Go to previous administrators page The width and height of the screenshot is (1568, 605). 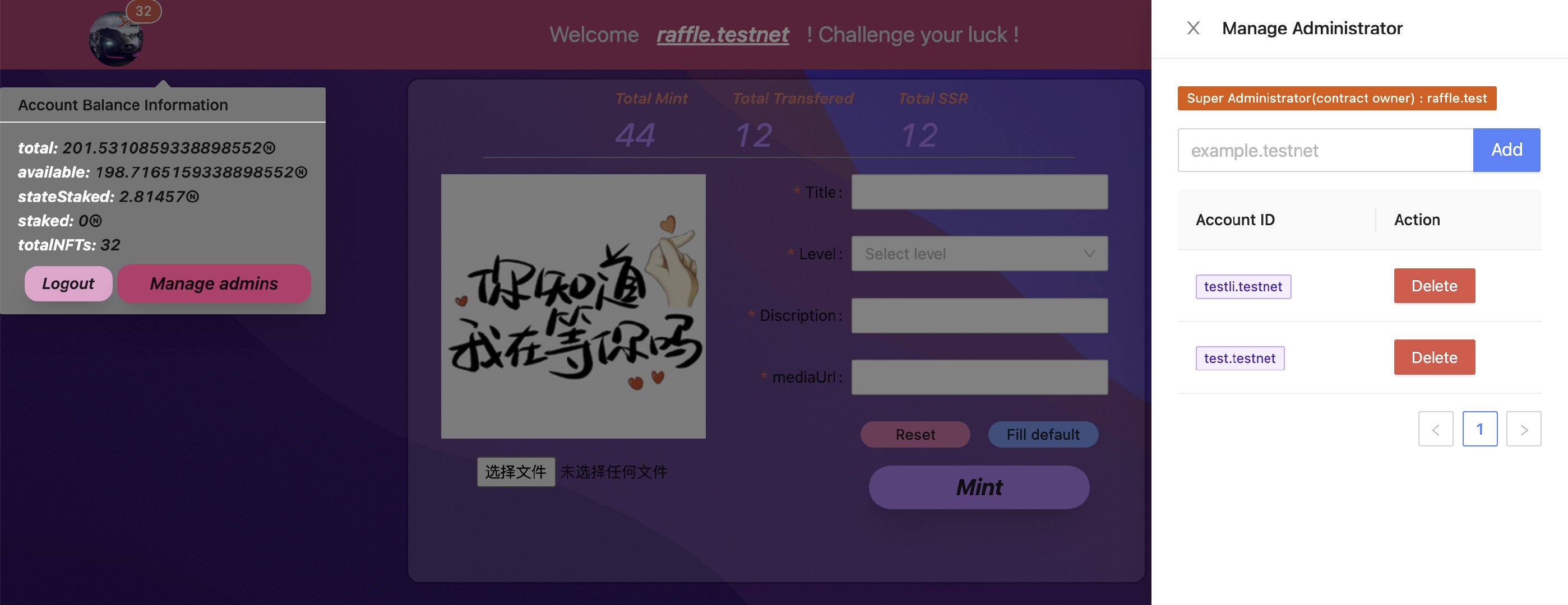(1435, 429)
